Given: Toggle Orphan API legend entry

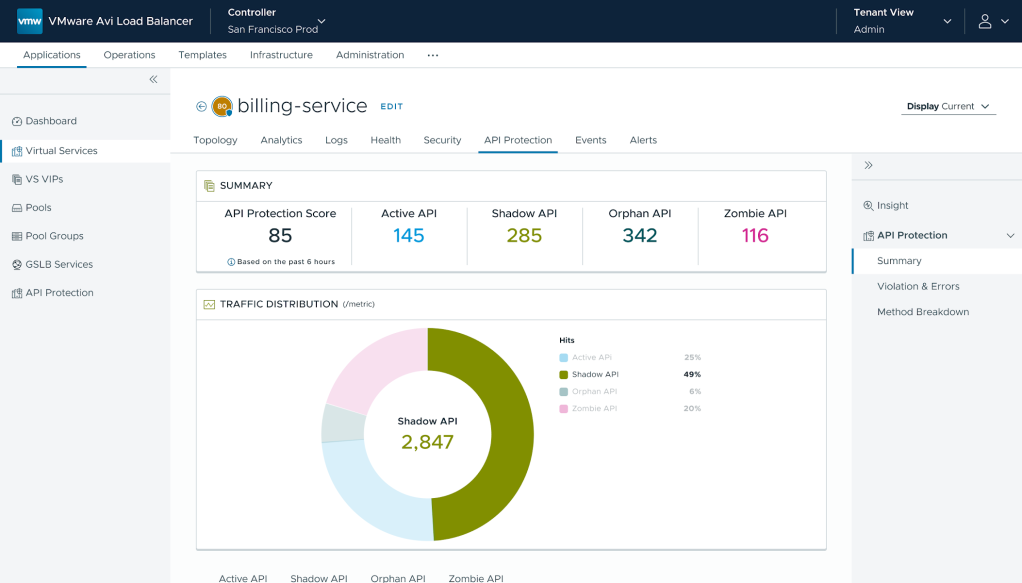Looking at the screenshot, I should [x=588, y=391].
